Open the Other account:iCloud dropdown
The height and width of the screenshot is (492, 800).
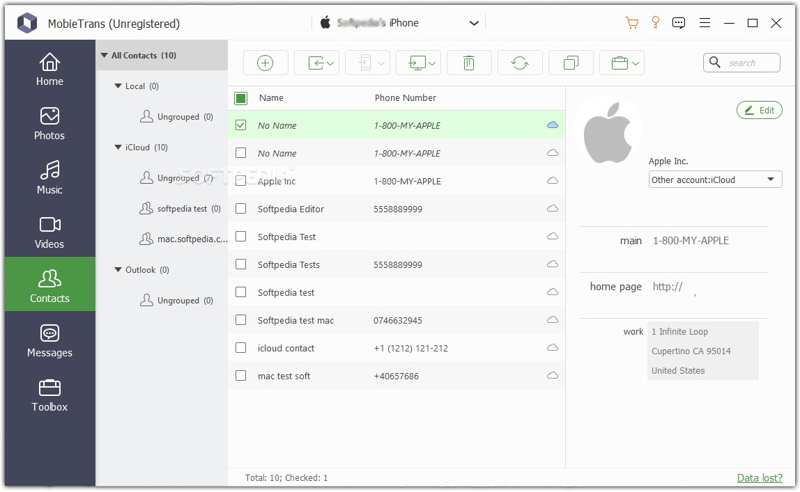715,180
